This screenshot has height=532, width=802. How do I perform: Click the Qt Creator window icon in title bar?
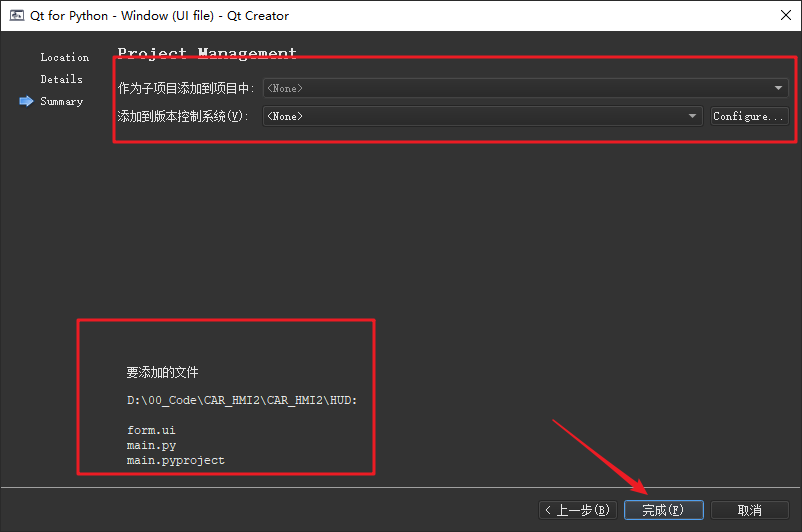click(16, 15)
